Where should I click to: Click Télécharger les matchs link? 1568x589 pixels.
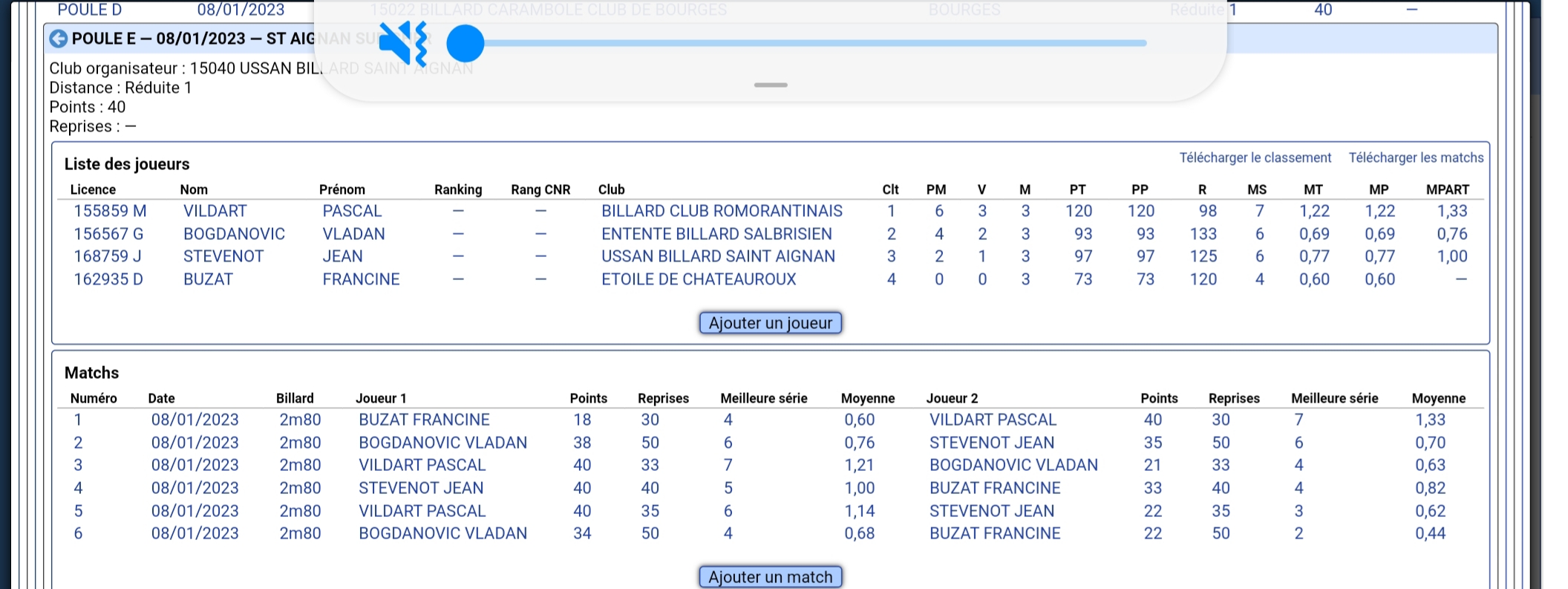tap(1416, 157)
